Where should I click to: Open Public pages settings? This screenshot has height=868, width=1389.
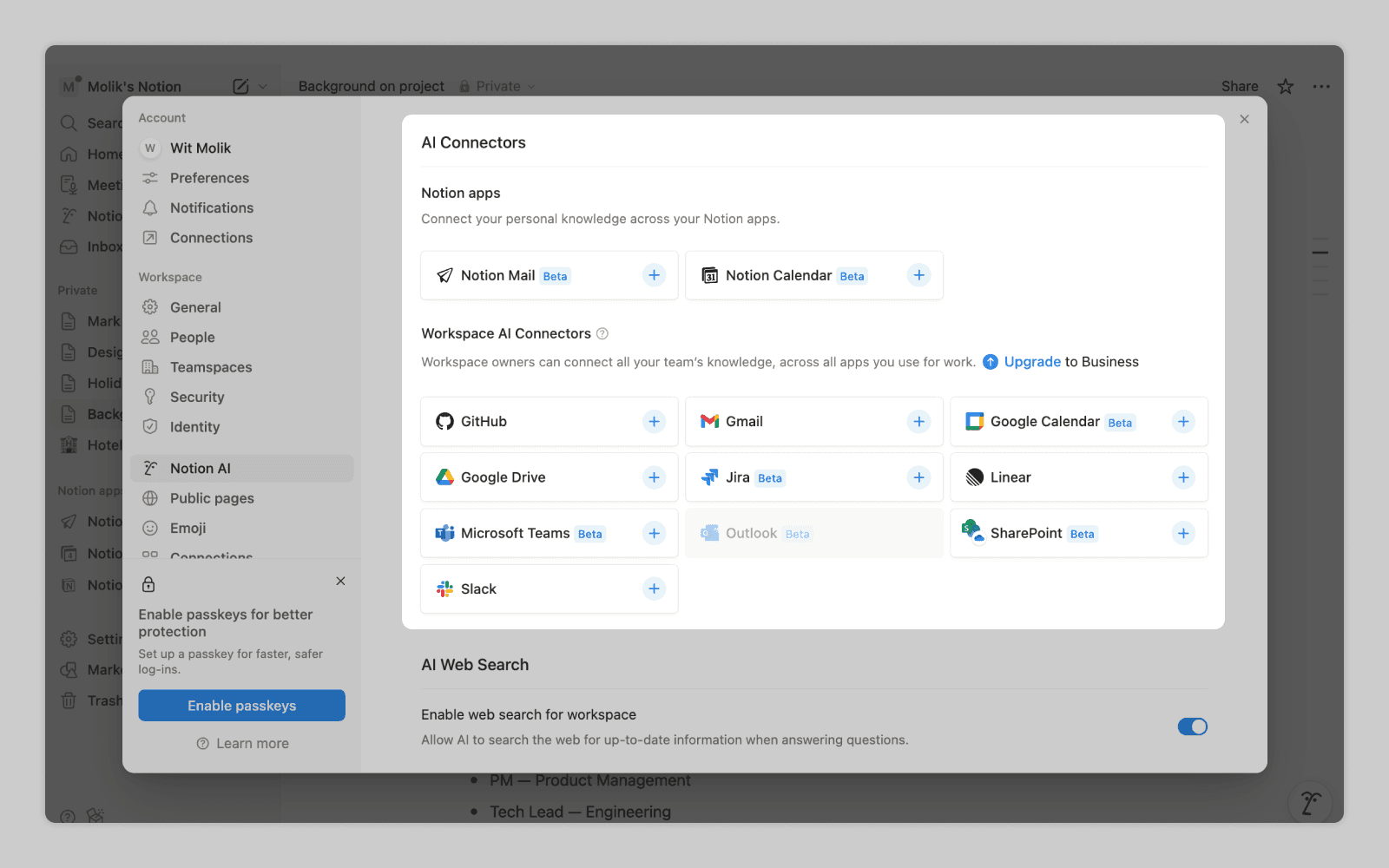tap(241, 498)
